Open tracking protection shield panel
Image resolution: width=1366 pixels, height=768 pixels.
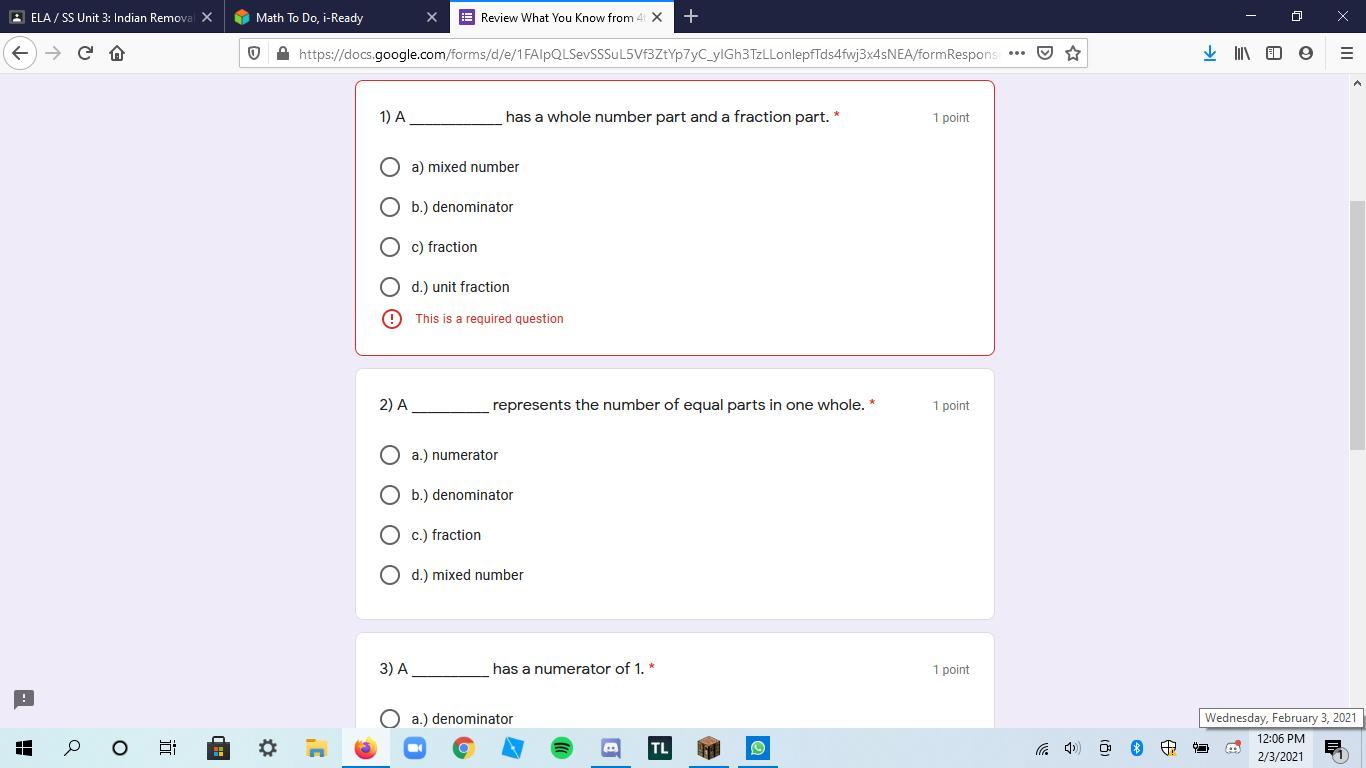[x=255, y=53]
